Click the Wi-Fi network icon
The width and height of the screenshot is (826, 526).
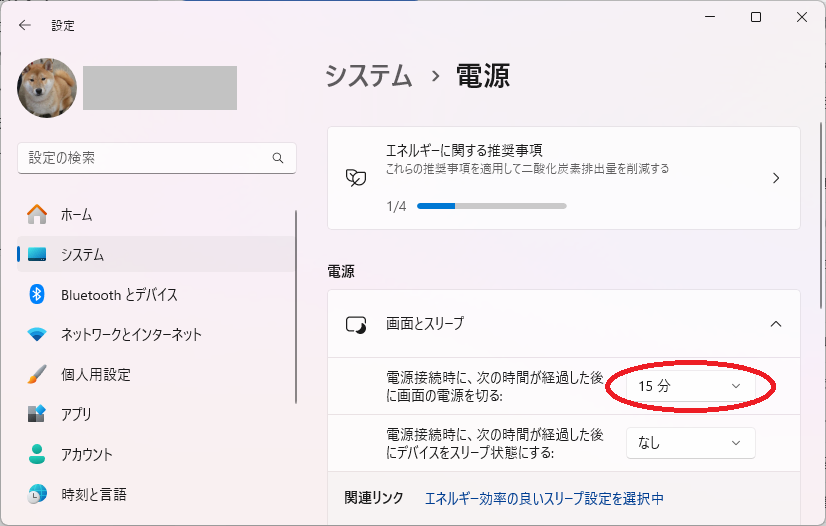coord(37,334)
